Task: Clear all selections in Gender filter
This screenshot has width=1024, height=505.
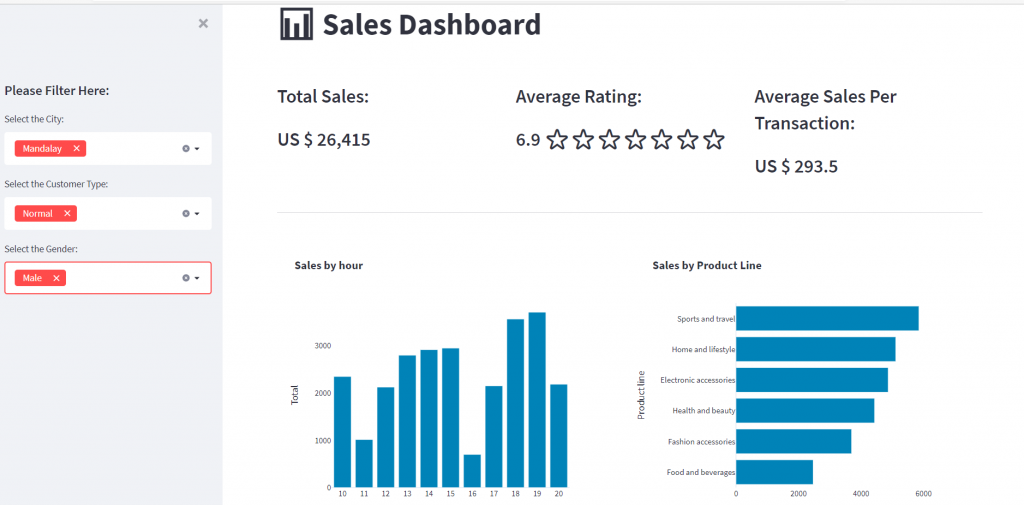Action: tap(185, 278)
